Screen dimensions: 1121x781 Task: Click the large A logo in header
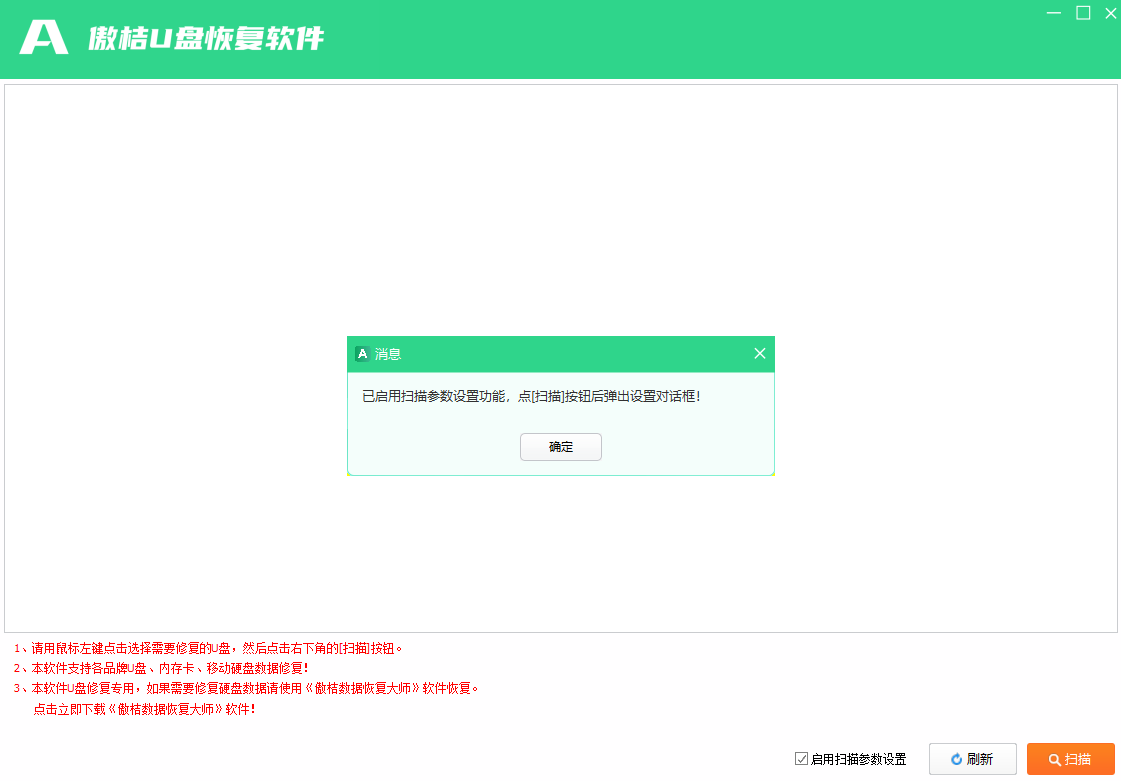click(x=44, y=38)
